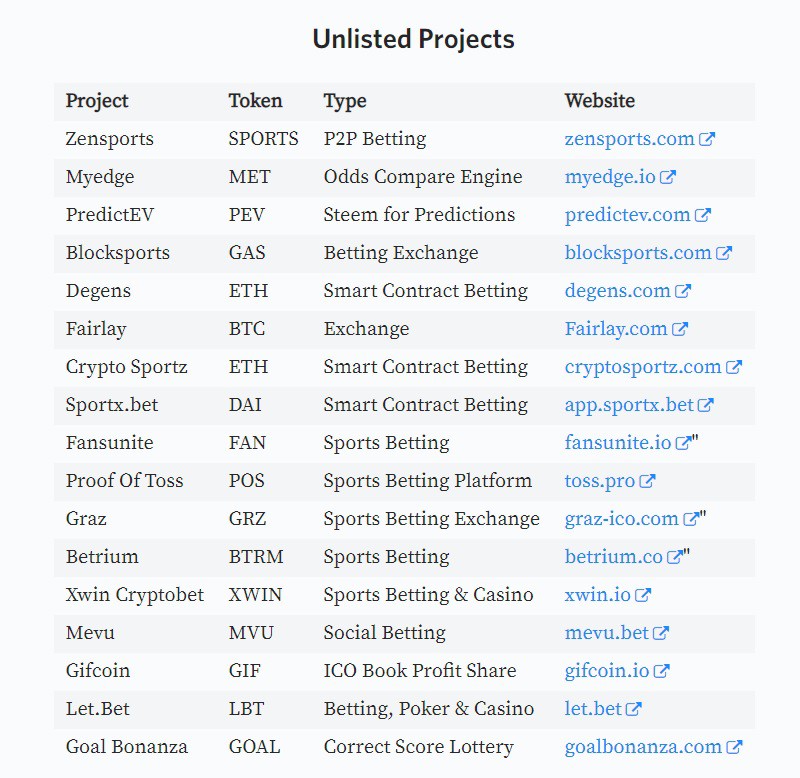Click the Token column header
The image size is (800, 778).
pyautogui.click(x=255, y=101)
